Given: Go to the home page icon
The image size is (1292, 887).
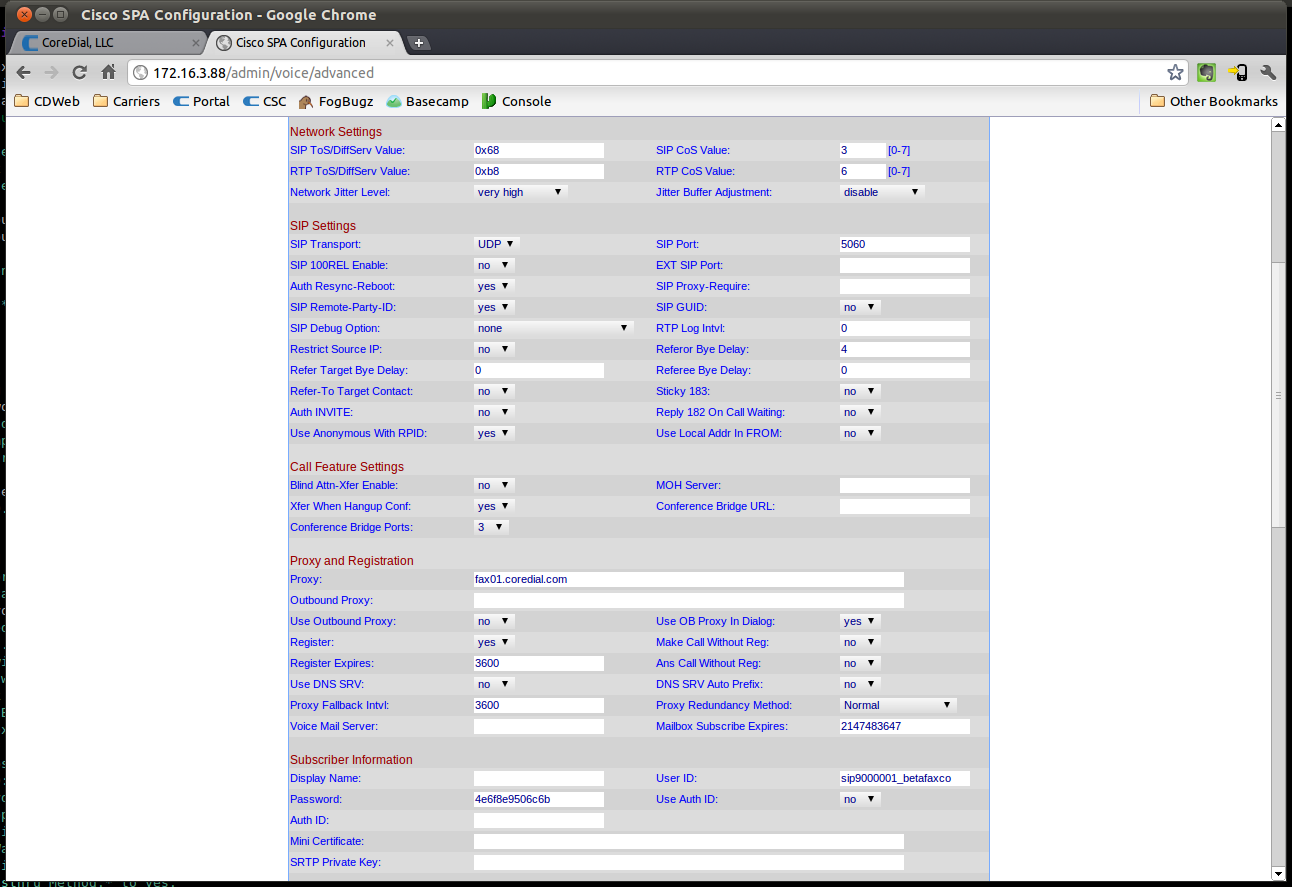Looking at the screenshot, I should pyautogui.click(x=109, y=72).
